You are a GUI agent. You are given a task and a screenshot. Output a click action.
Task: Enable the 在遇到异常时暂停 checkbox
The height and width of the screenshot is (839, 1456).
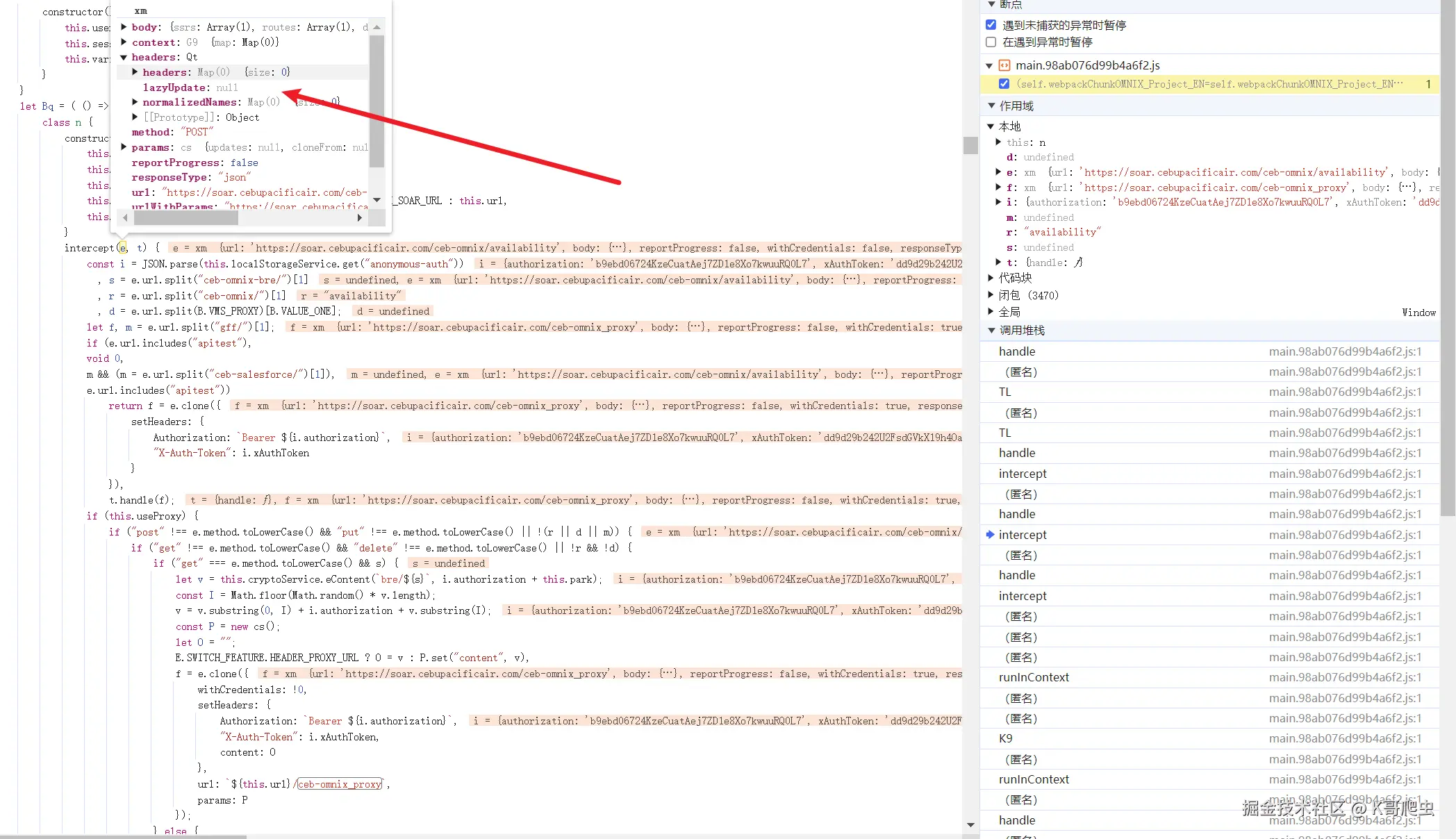click(991, 42)
